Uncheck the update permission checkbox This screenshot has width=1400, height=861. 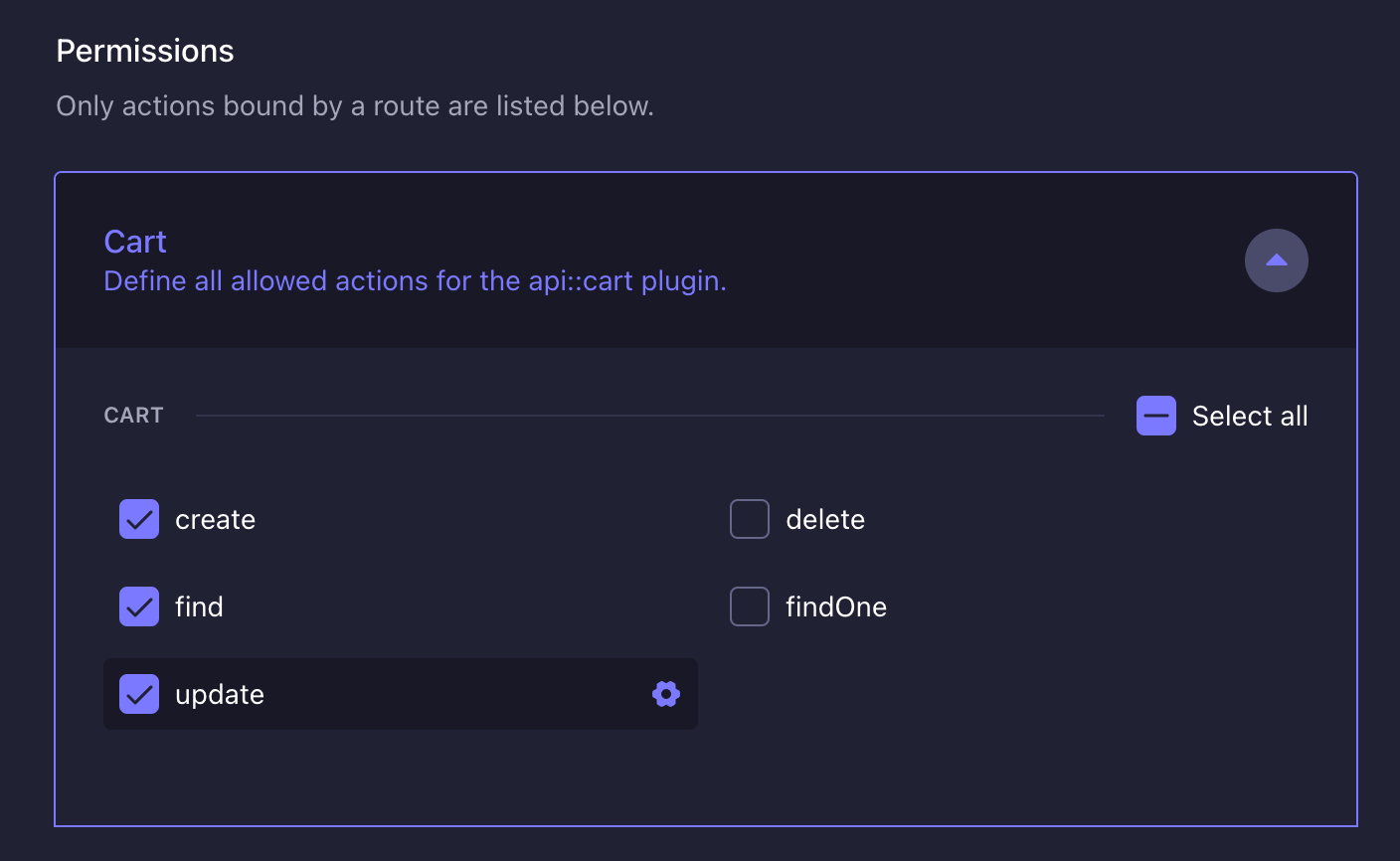coord(139,694)
